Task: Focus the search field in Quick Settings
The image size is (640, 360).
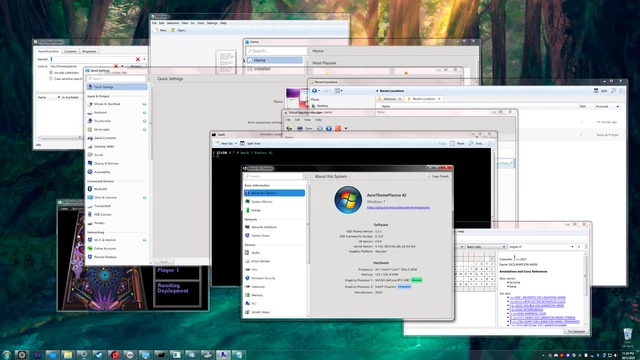Action: (x=116, y=78)
